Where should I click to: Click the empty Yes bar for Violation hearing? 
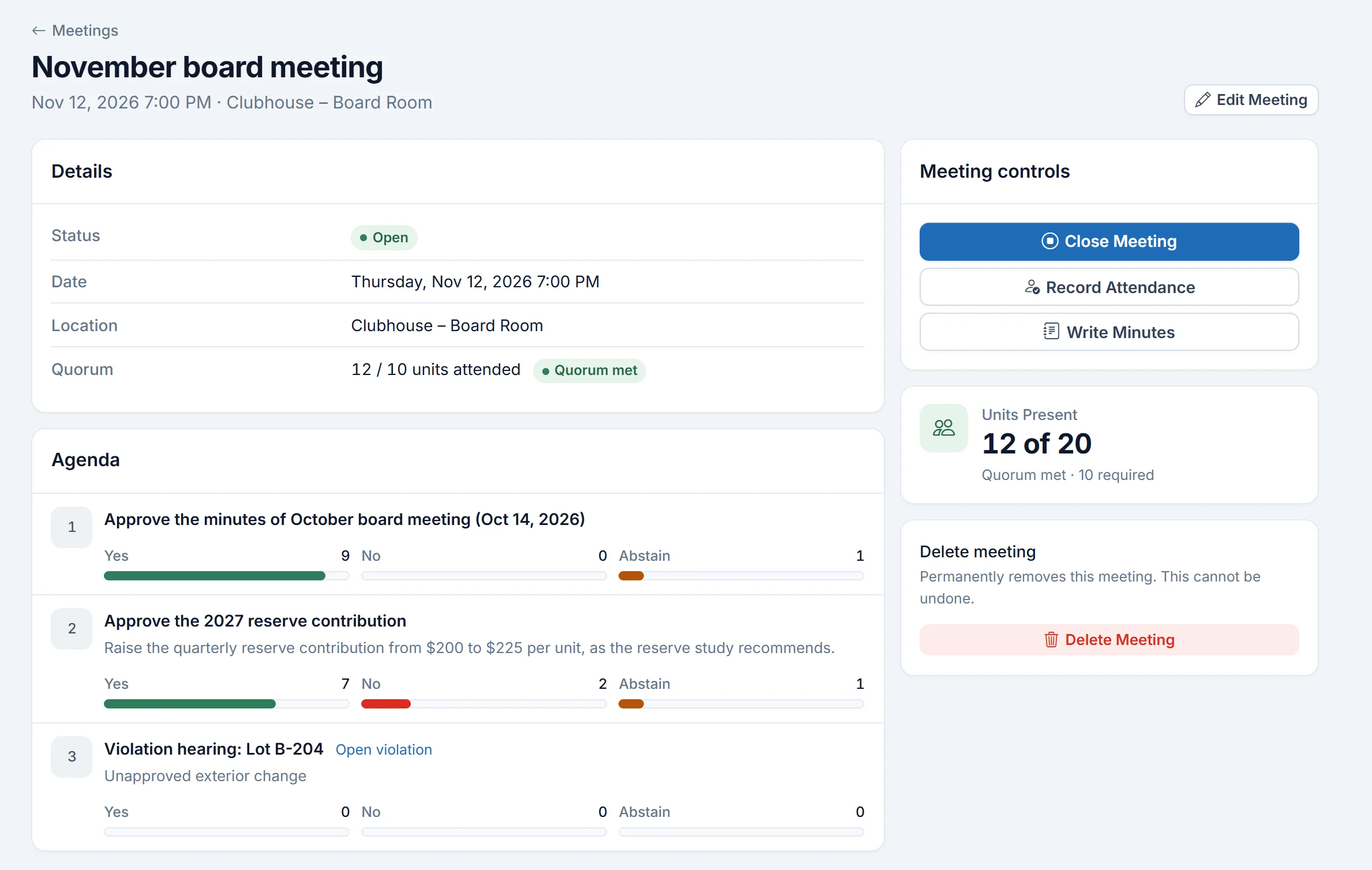coord(226,832)
